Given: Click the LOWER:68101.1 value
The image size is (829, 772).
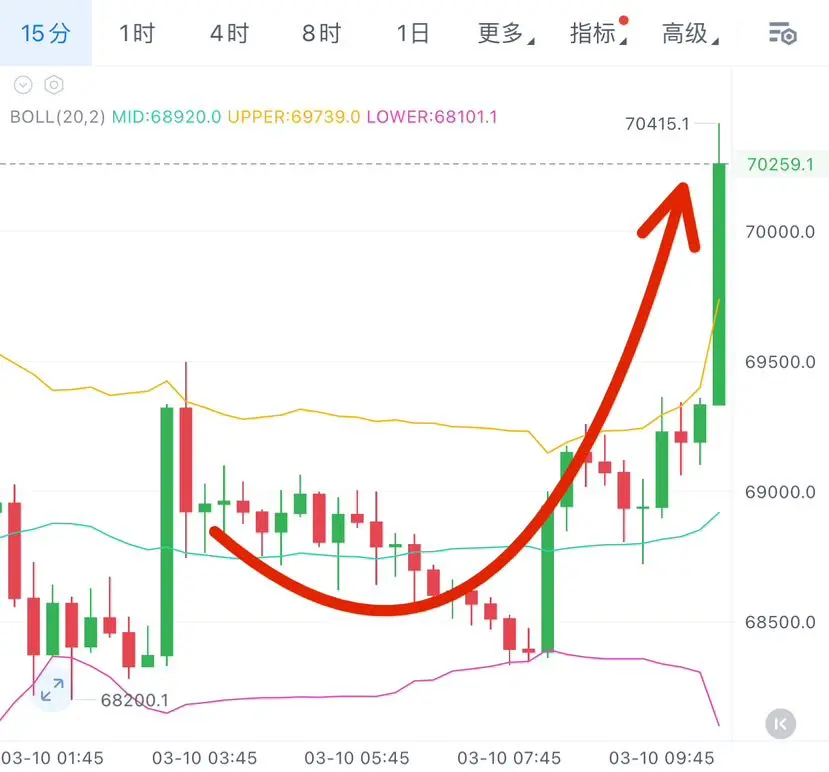Looking at the screenshot, I should click(432, 117).
